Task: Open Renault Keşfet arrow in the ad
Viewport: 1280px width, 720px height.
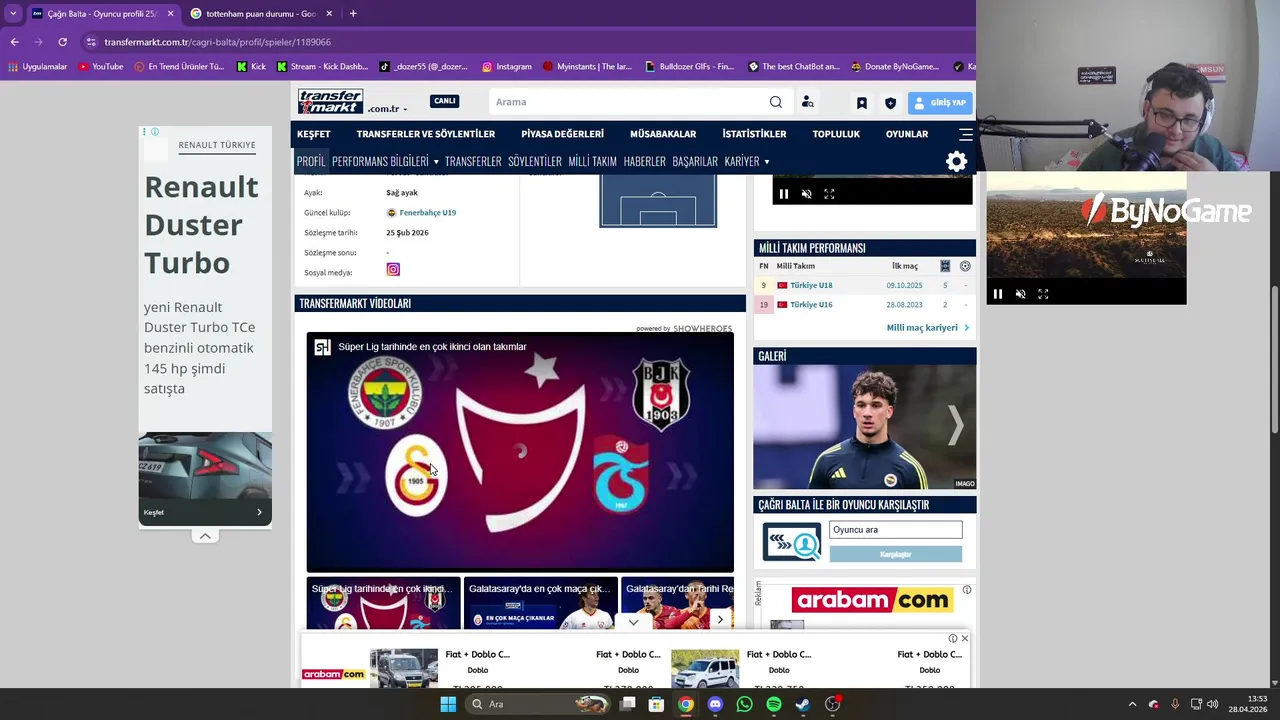Action: (259, 512)
